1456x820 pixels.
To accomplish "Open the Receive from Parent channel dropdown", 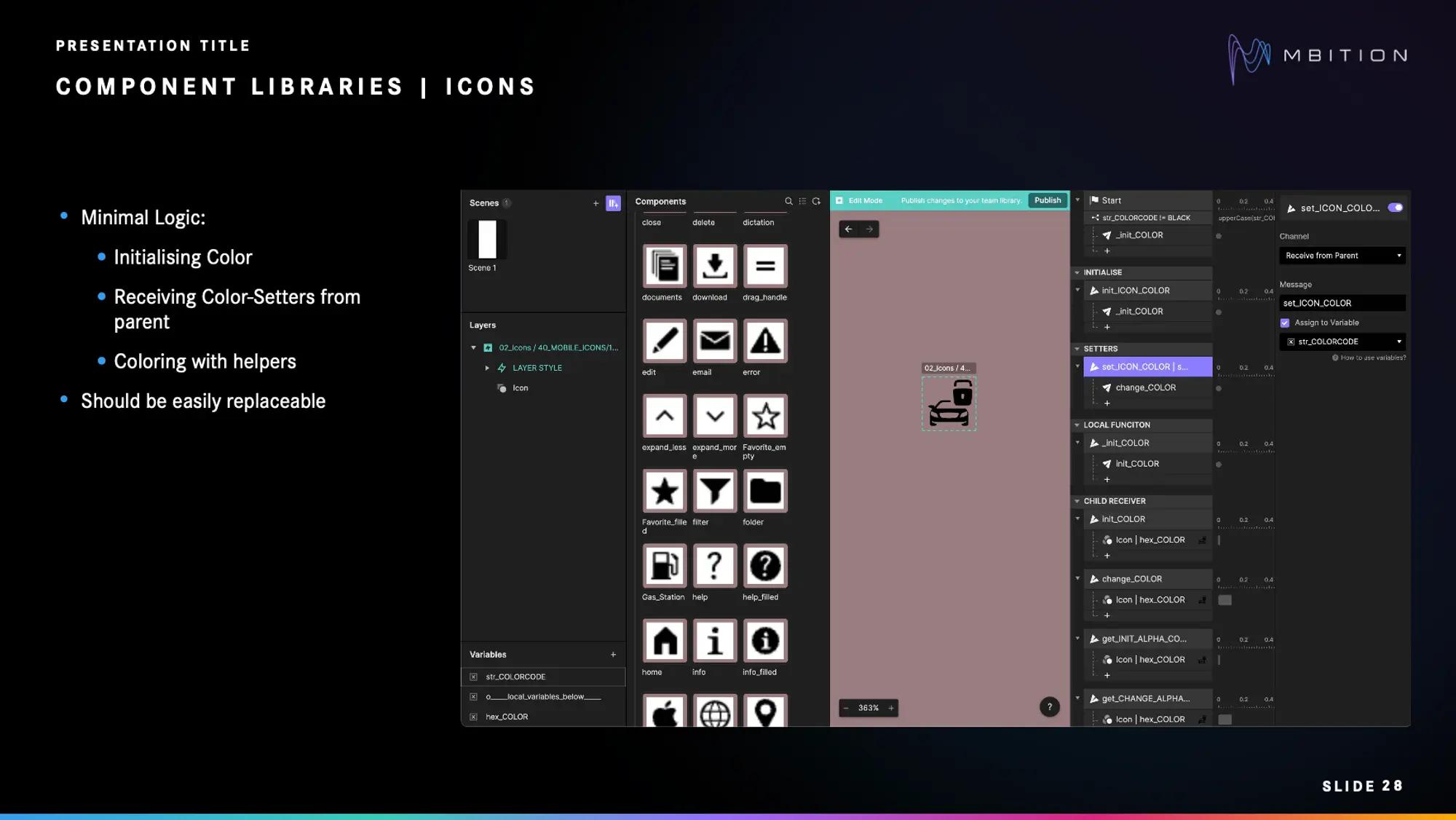I will tap(1342, 256).
